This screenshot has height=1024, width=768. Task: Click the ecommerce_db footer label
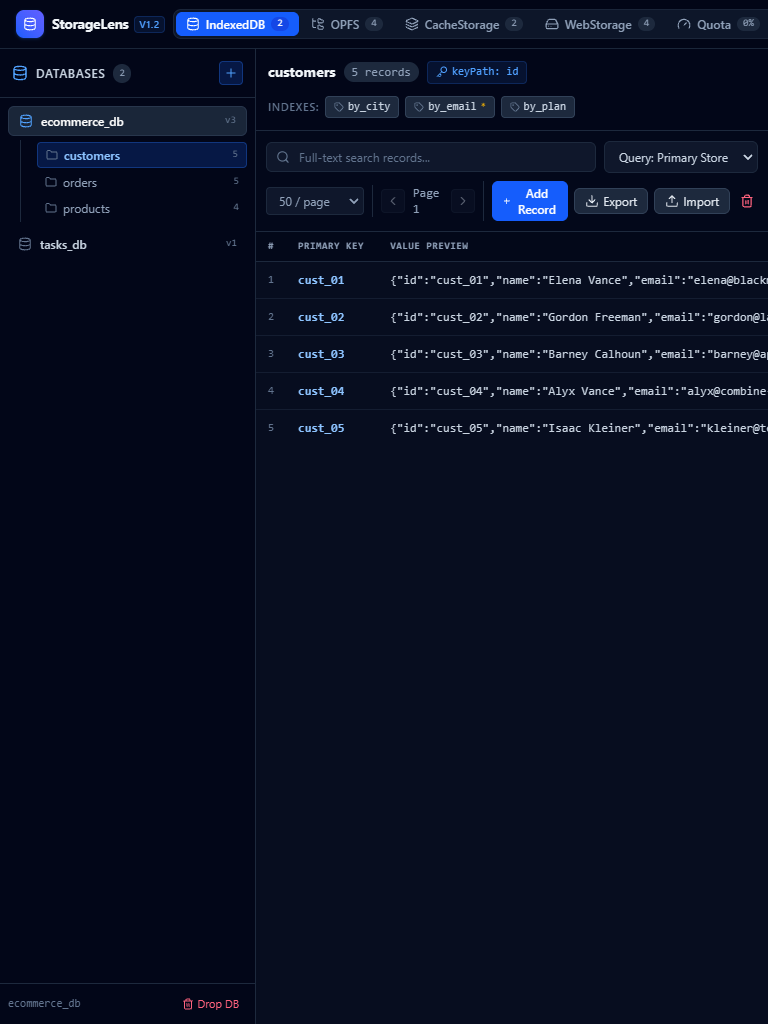point(44,1004)
